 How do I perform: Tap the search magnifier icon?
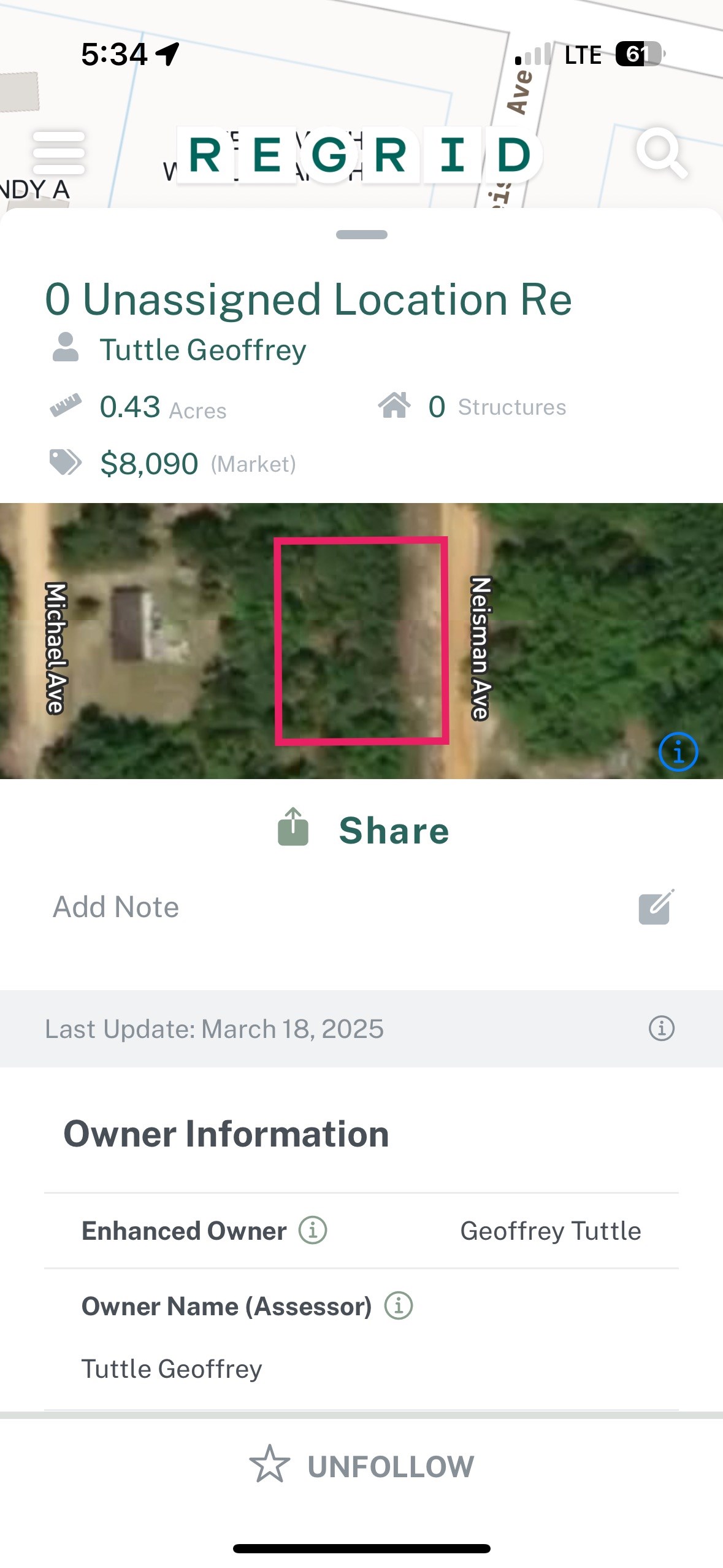[660, 152]
